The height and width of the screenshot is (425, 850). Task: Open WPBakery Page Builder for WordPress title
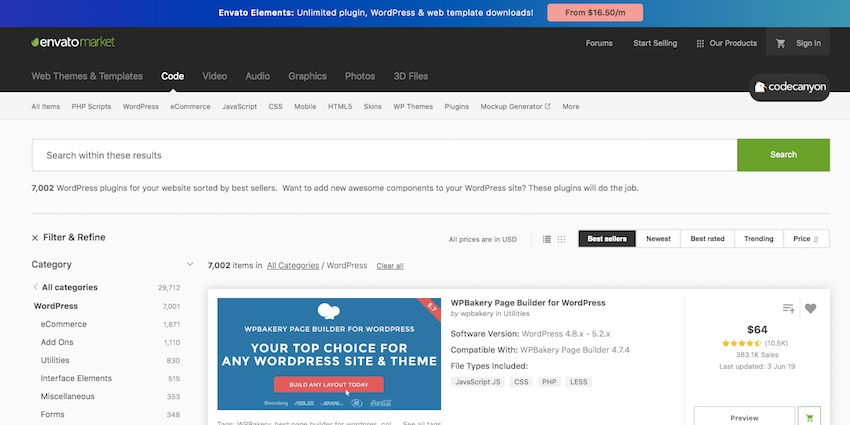tap(528, 303)
